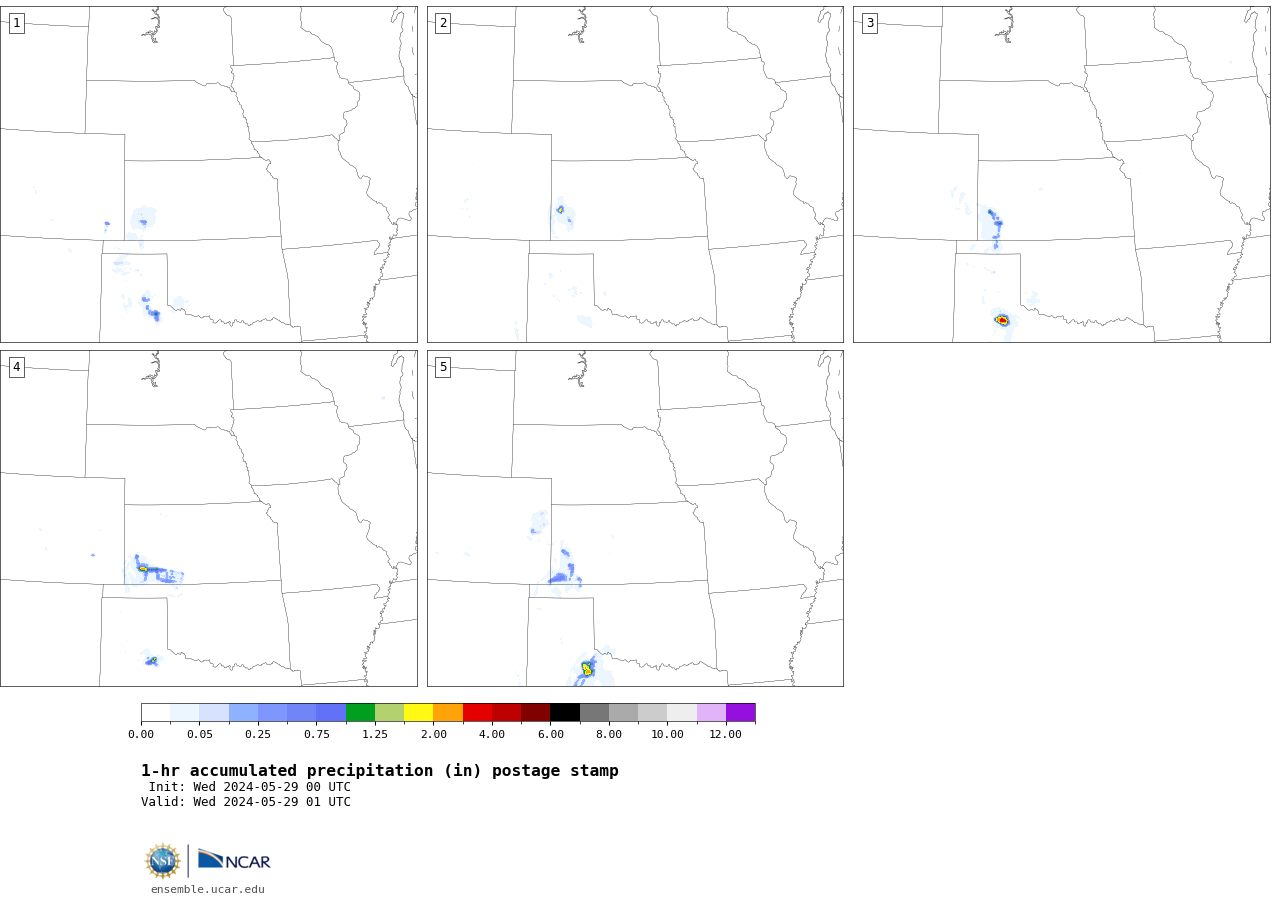Click the light yellow-green color bar swatch
Screen dimensions: 1280x901
(x=390, y=712)
